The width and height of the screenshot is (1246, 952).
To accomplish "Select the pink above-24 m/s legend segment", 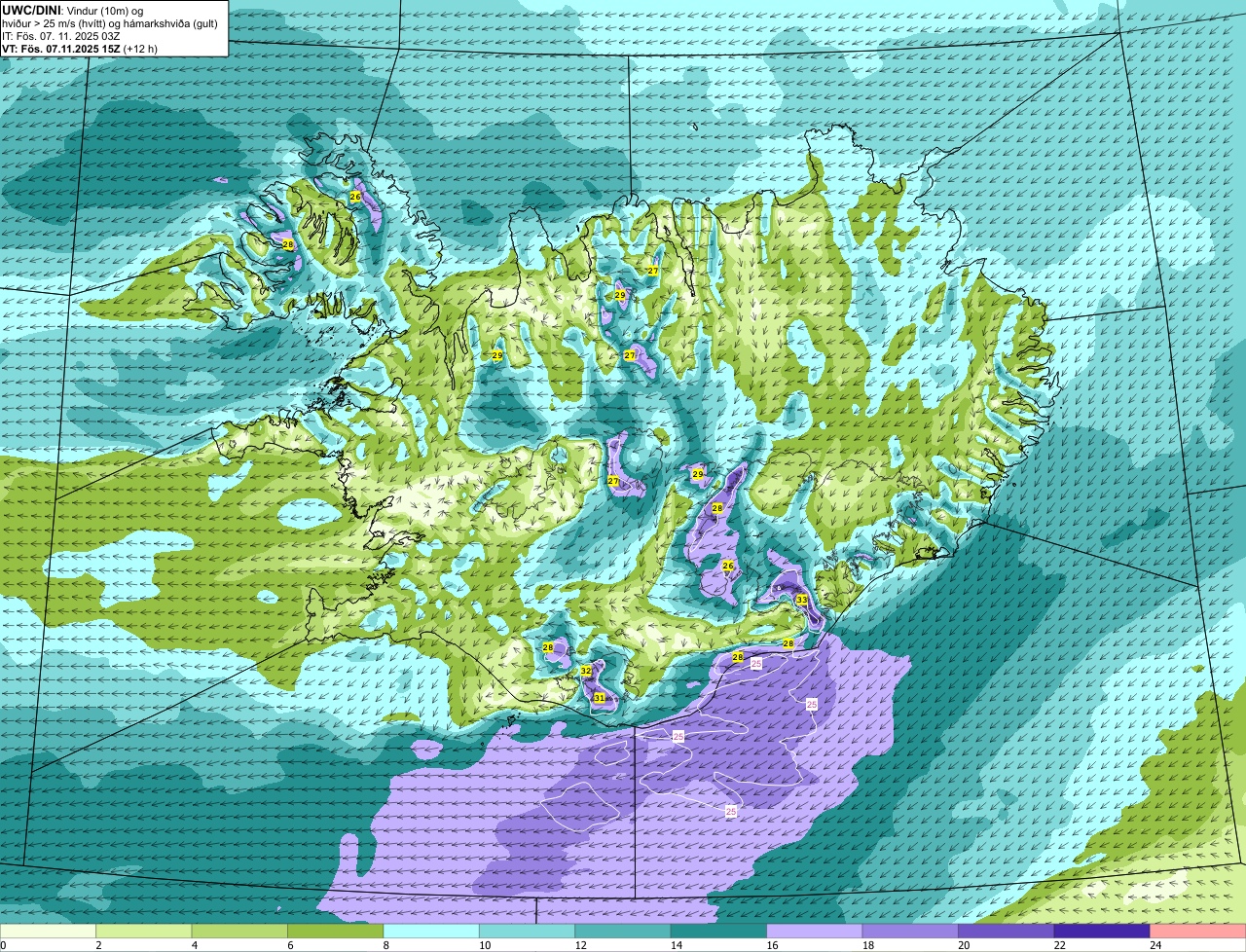I will [x=1197, y=932].
